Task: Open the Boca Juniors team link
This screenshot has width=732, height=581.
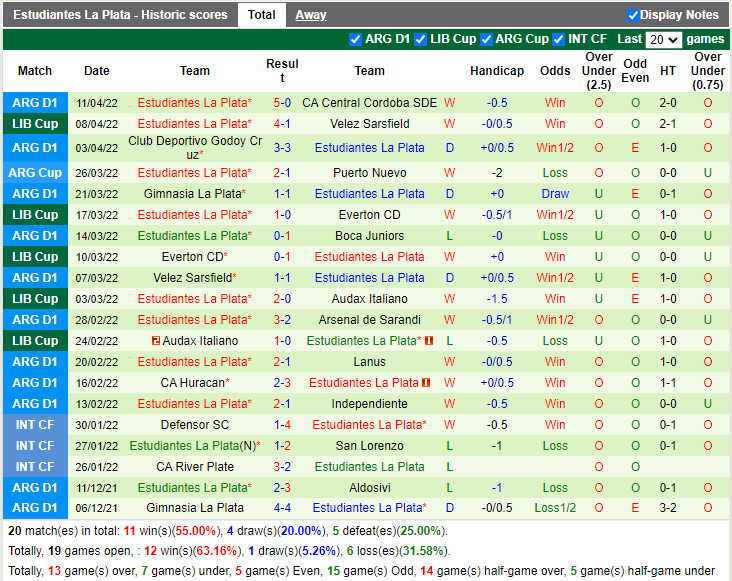Action: pos(369,236)
